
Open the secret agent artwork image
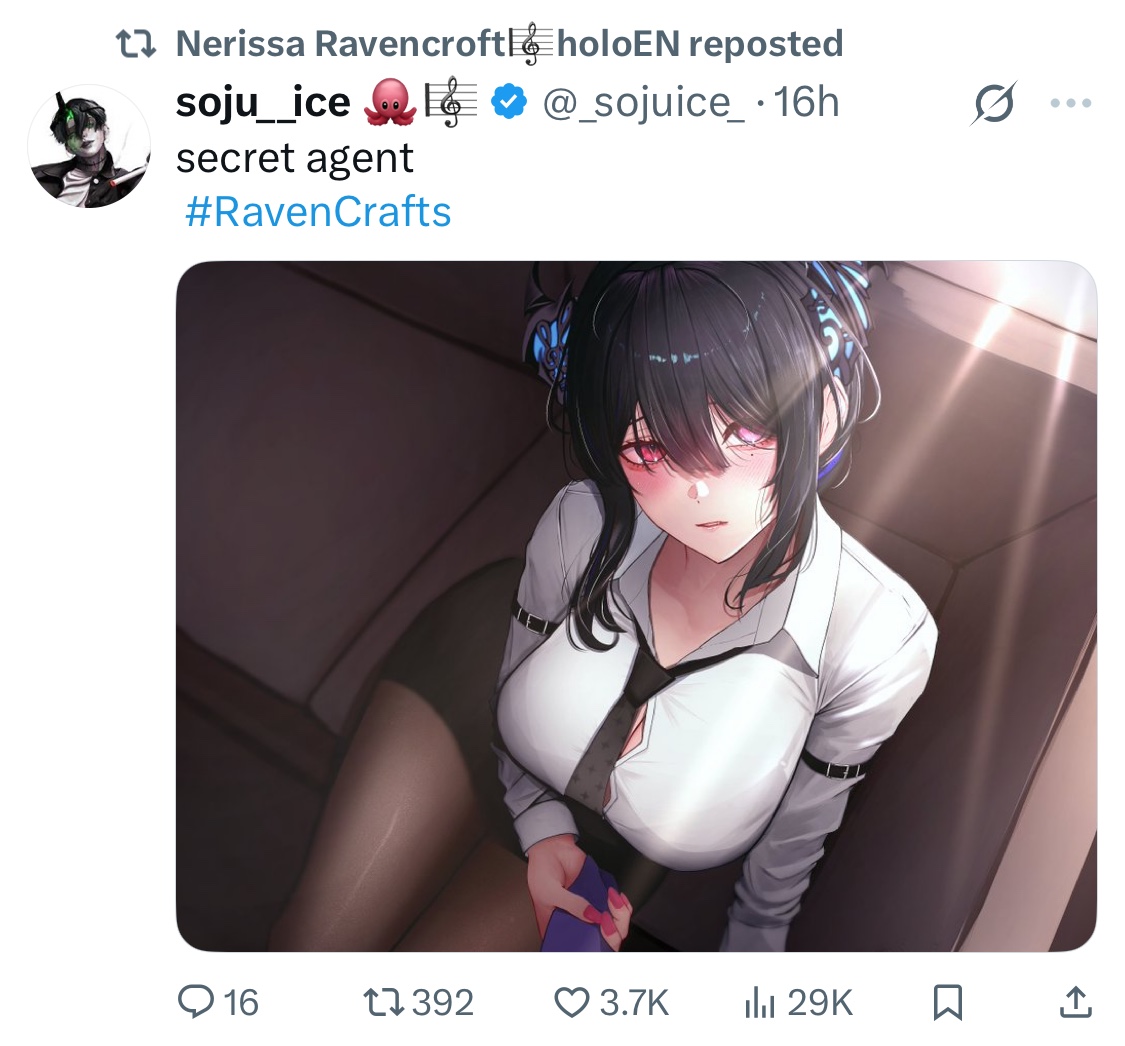click(636, 606)
